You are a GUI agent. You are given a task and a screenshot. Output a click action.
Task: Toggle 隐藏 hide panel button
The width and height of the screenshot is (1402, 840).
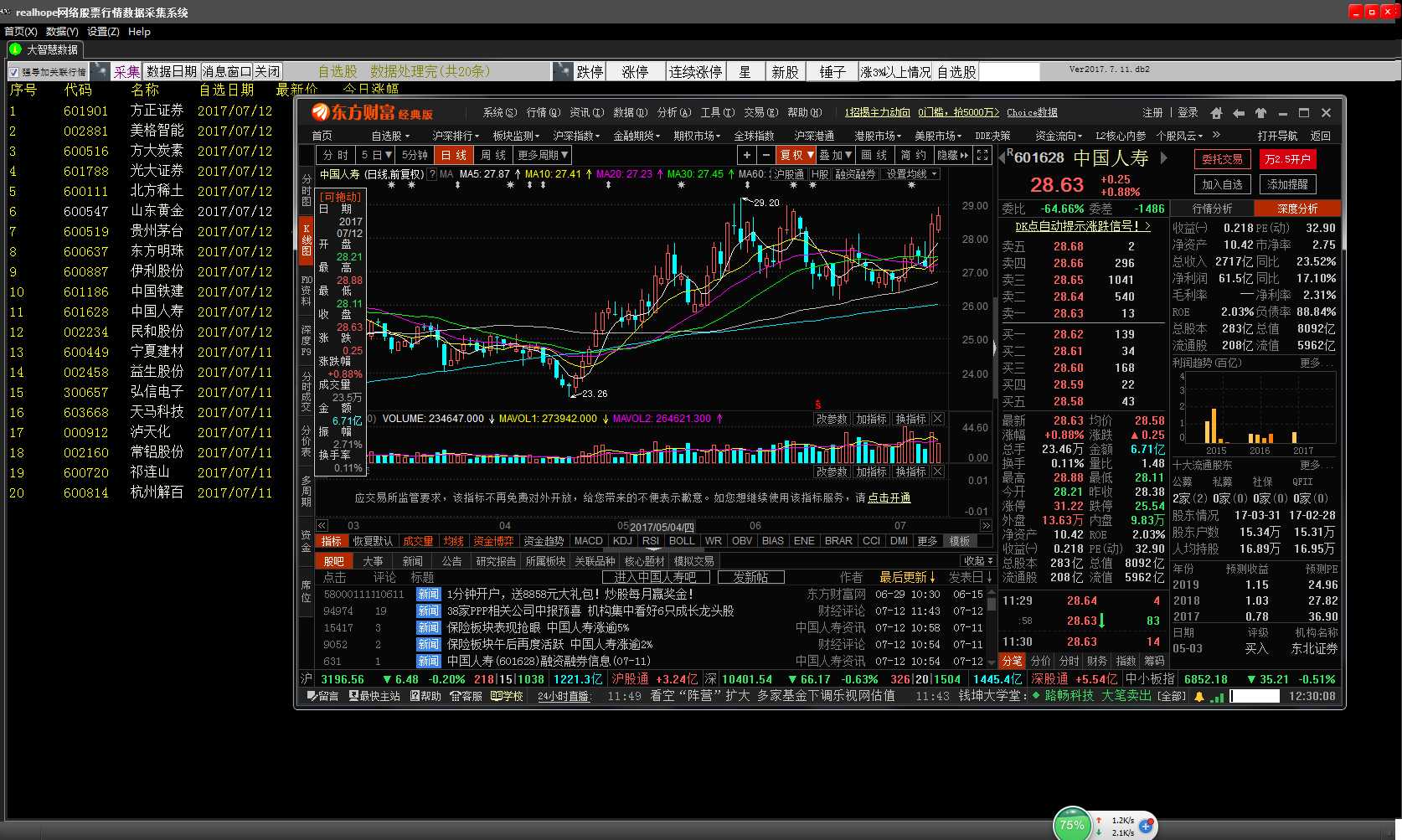[952, 155]
